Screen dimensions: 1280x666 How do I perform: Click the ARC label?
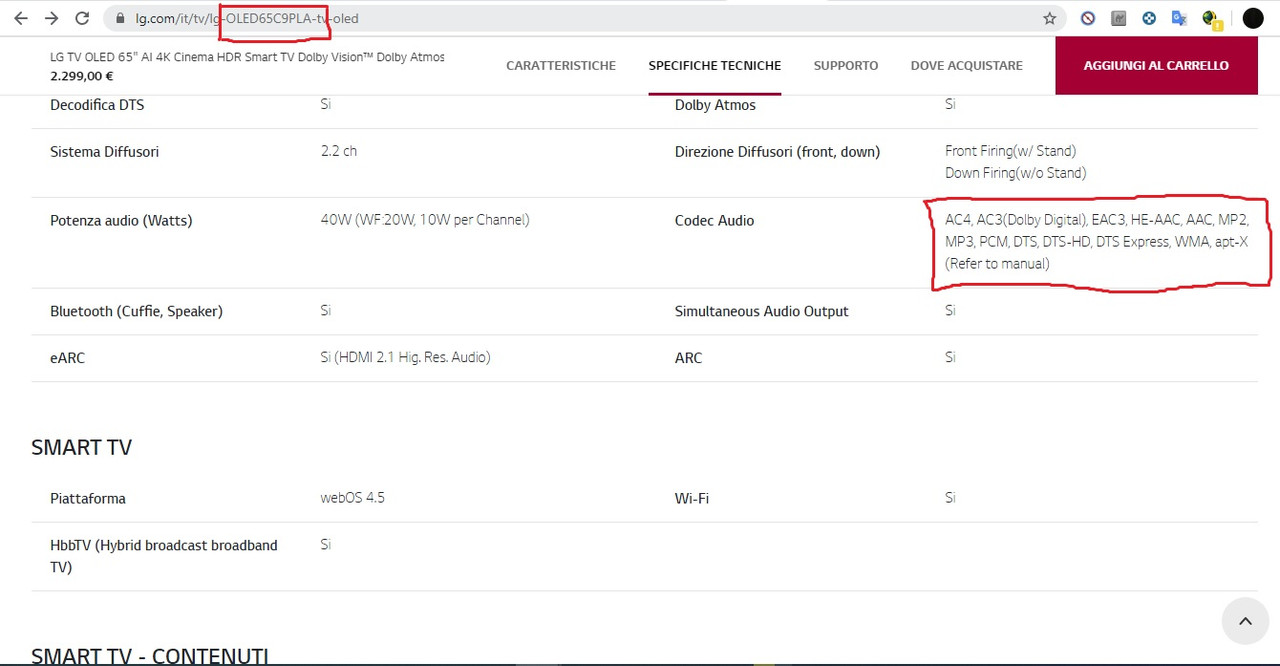click(688, 358)
